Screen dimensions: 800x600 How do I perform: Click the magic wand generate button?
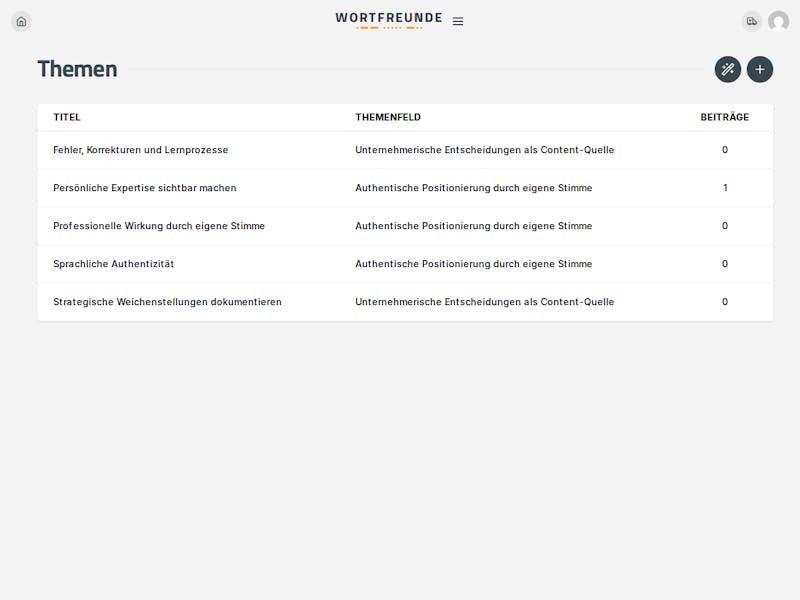pos(728,69)
